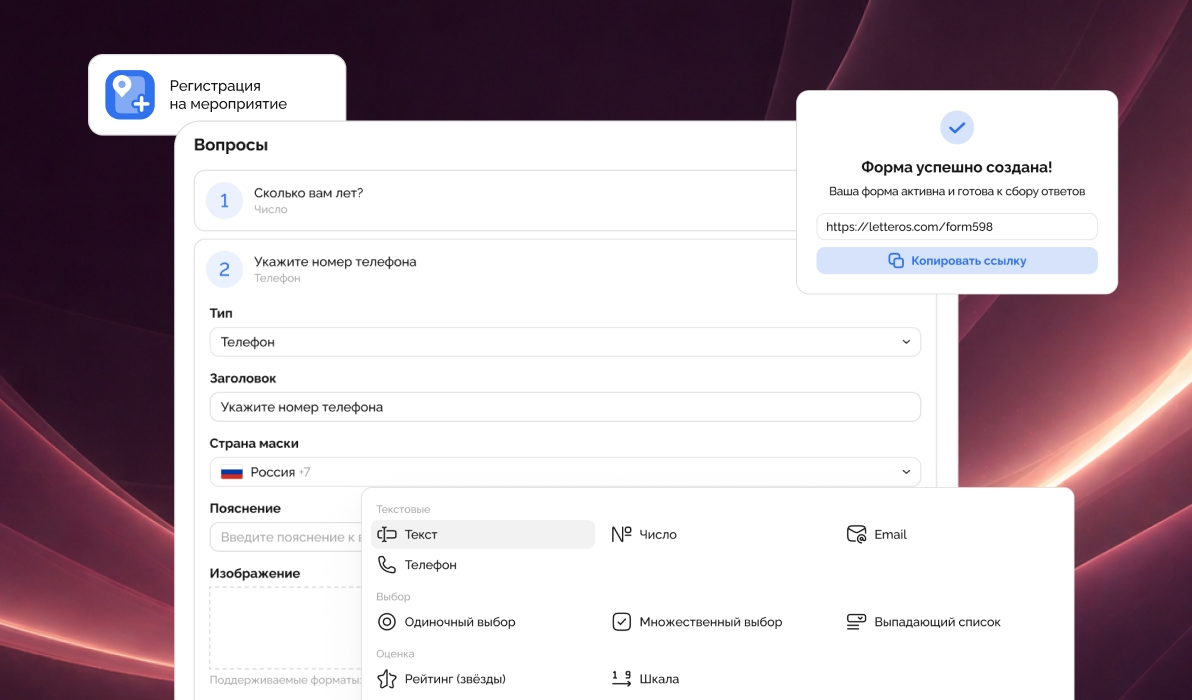Click the Ваша форма активна message text
1192x700 pixels.
tap(956, 192)
